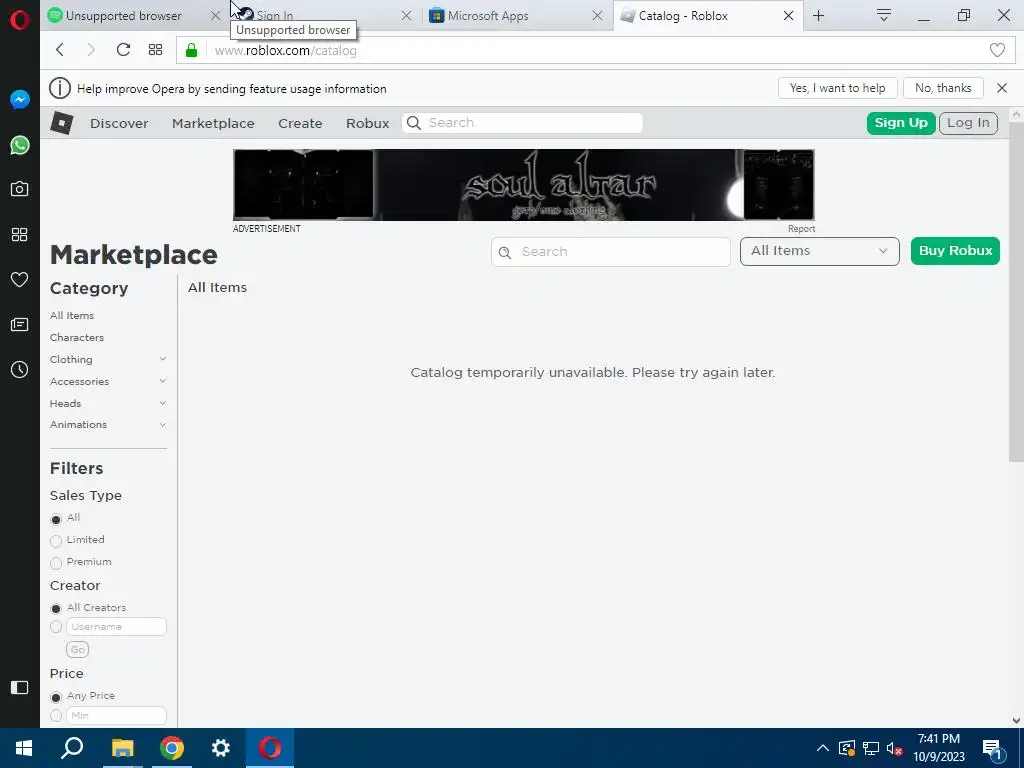Select the Limited sales type radio

point(56,541)
